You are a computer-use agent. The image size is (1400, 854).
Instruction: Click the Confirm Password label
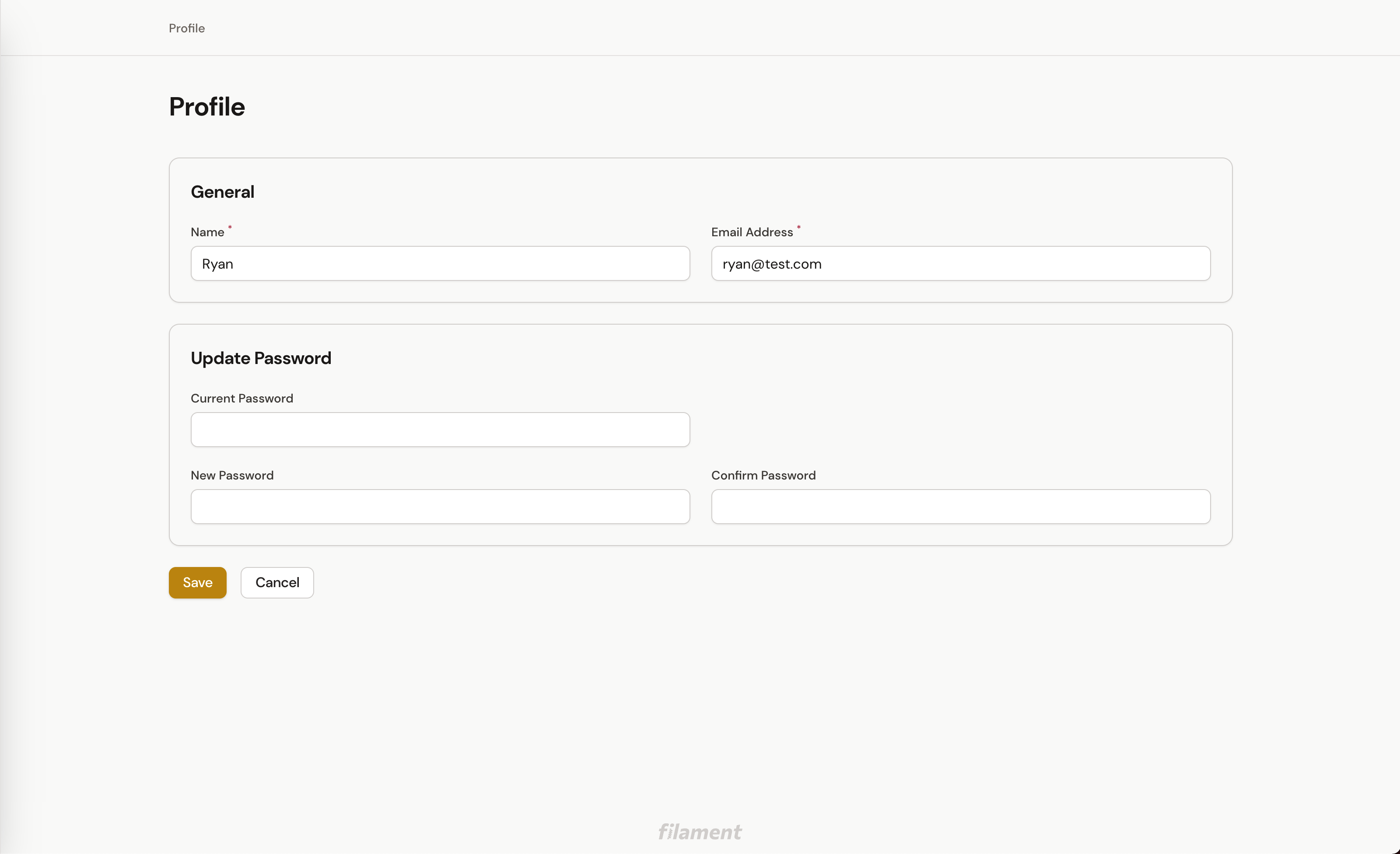click(763, 476)
